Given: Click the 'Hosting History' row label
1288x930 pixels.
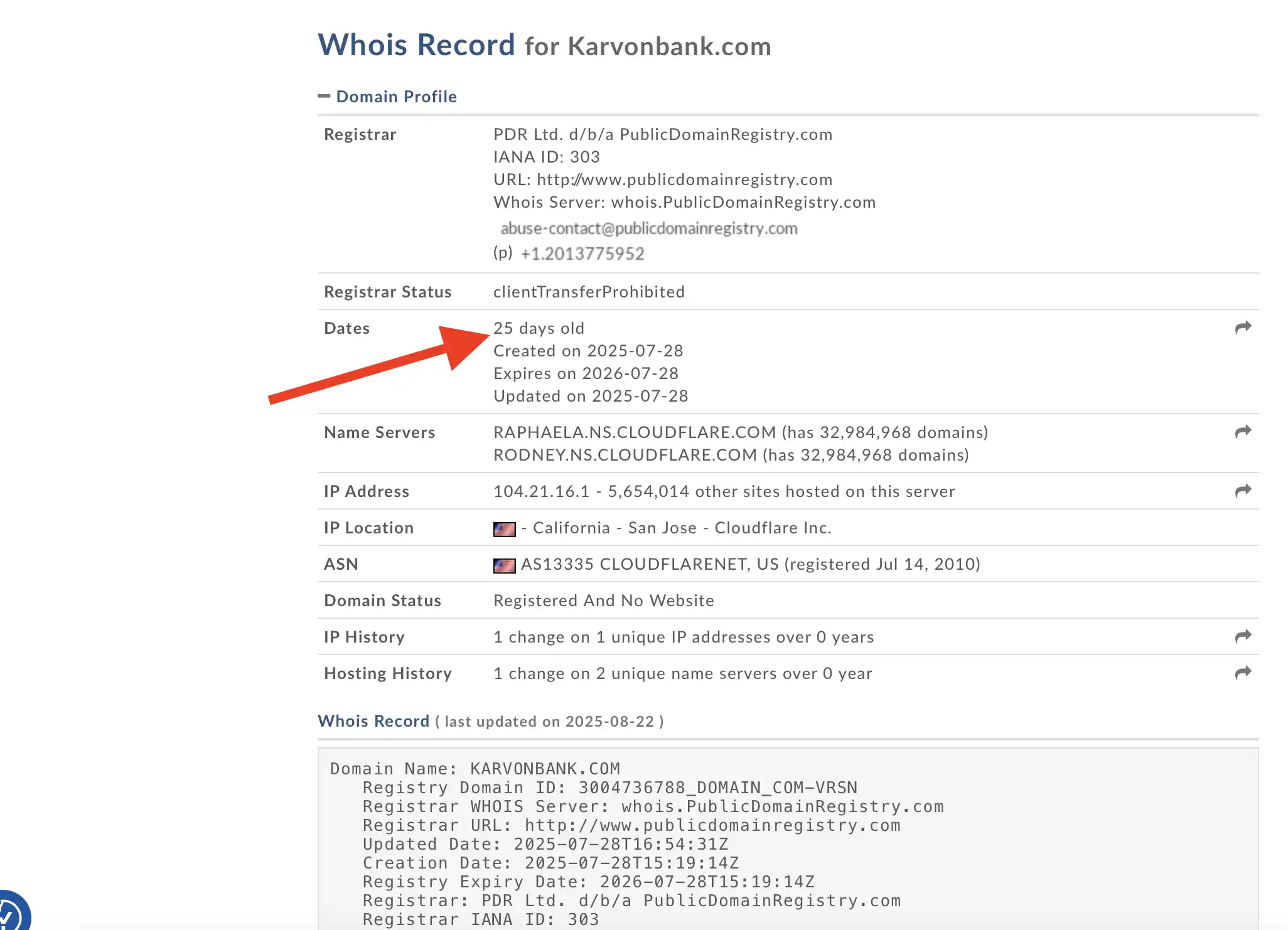Looking at the screenshot, I should [388, 673].
